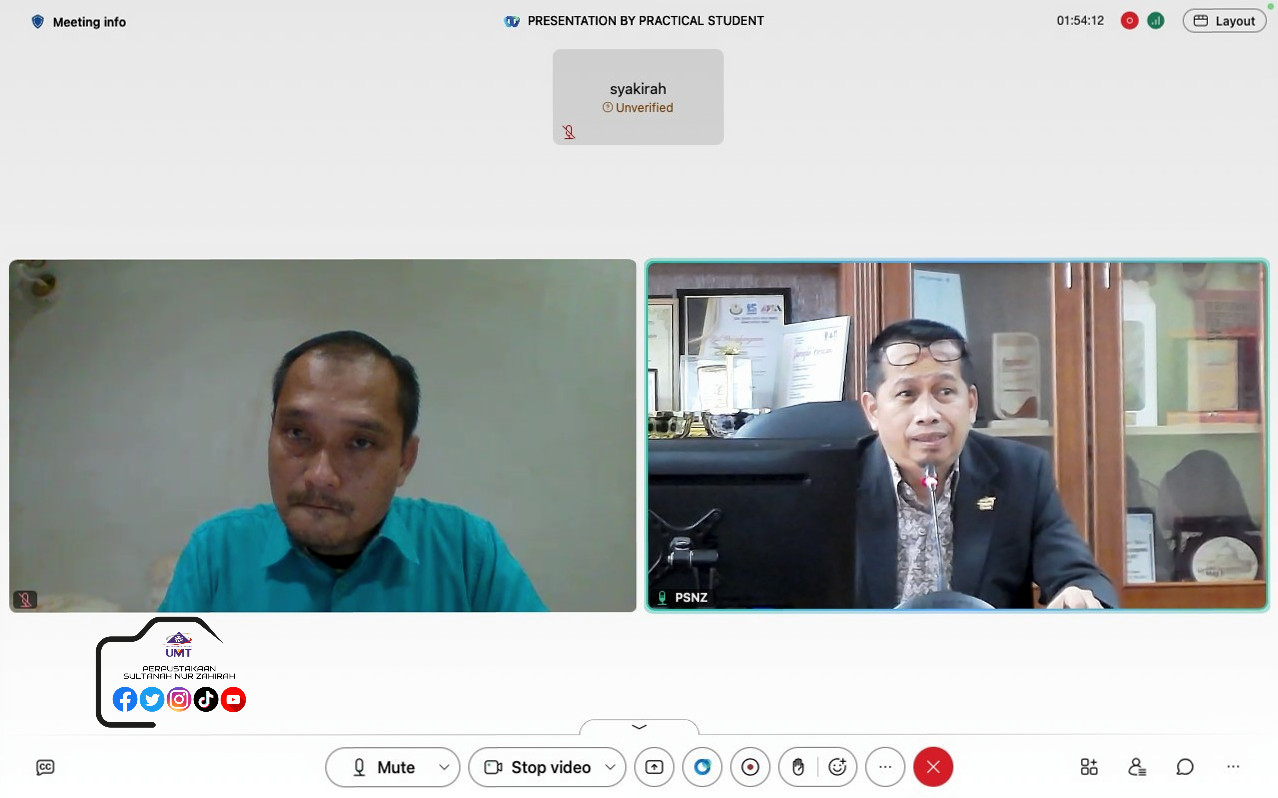The height and width of the screenshot is (798, 1278).
Task: Click the Layout button
Action: [1224, 21]
